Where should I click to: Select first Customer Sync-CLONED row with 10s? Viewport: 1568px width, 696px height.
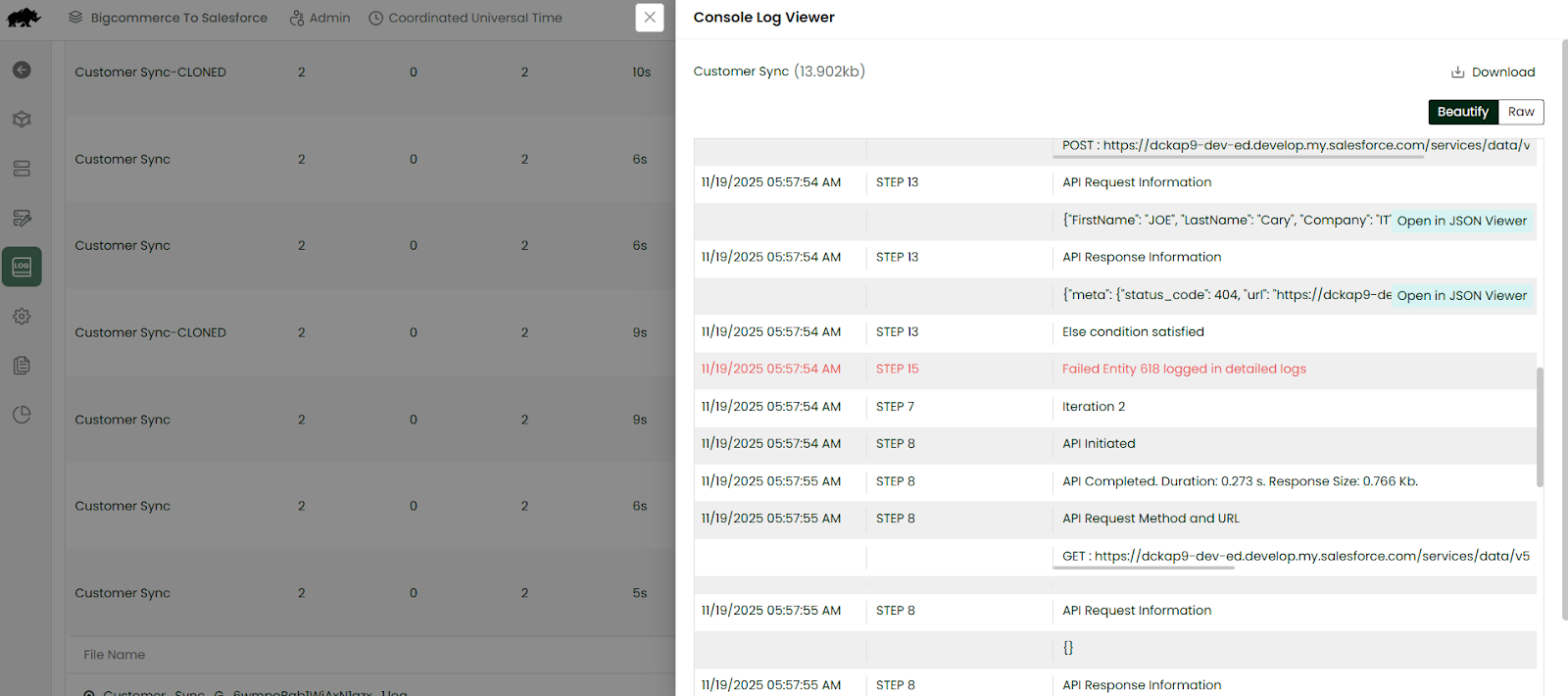click(150, 73)
